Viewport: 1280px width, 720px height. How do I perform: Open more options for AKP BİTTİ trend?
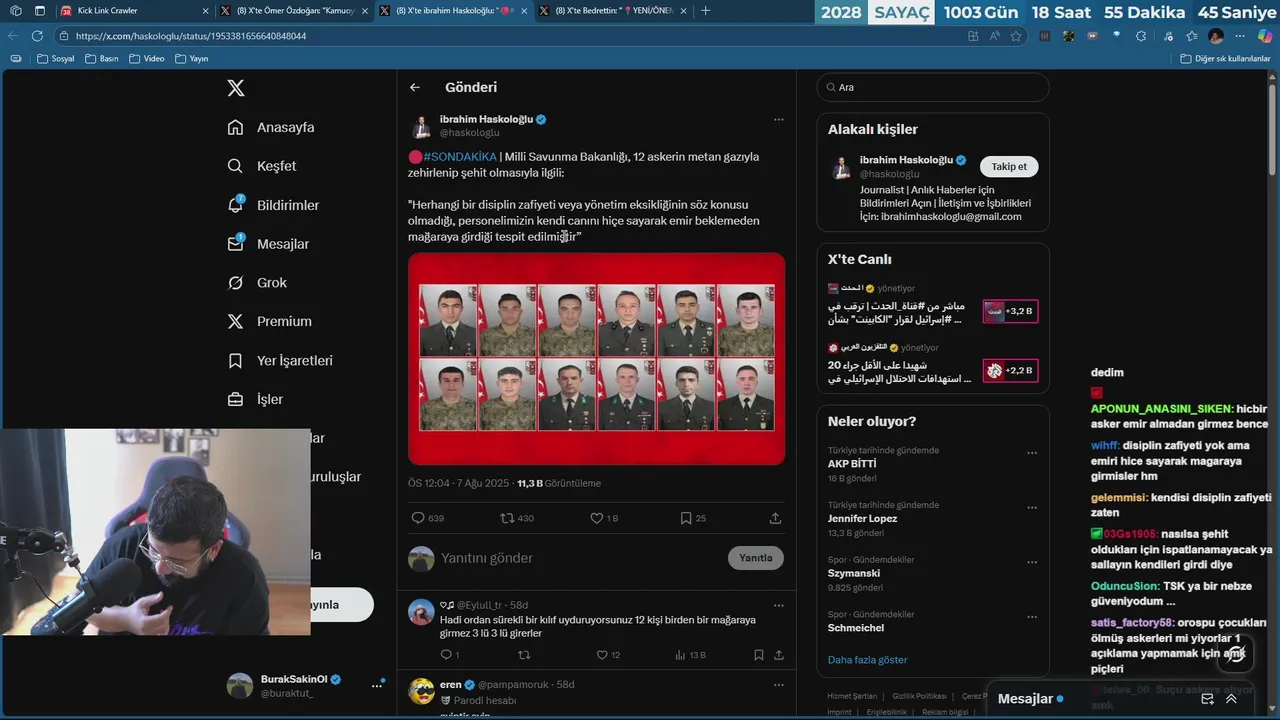[x=1032, y=453]
